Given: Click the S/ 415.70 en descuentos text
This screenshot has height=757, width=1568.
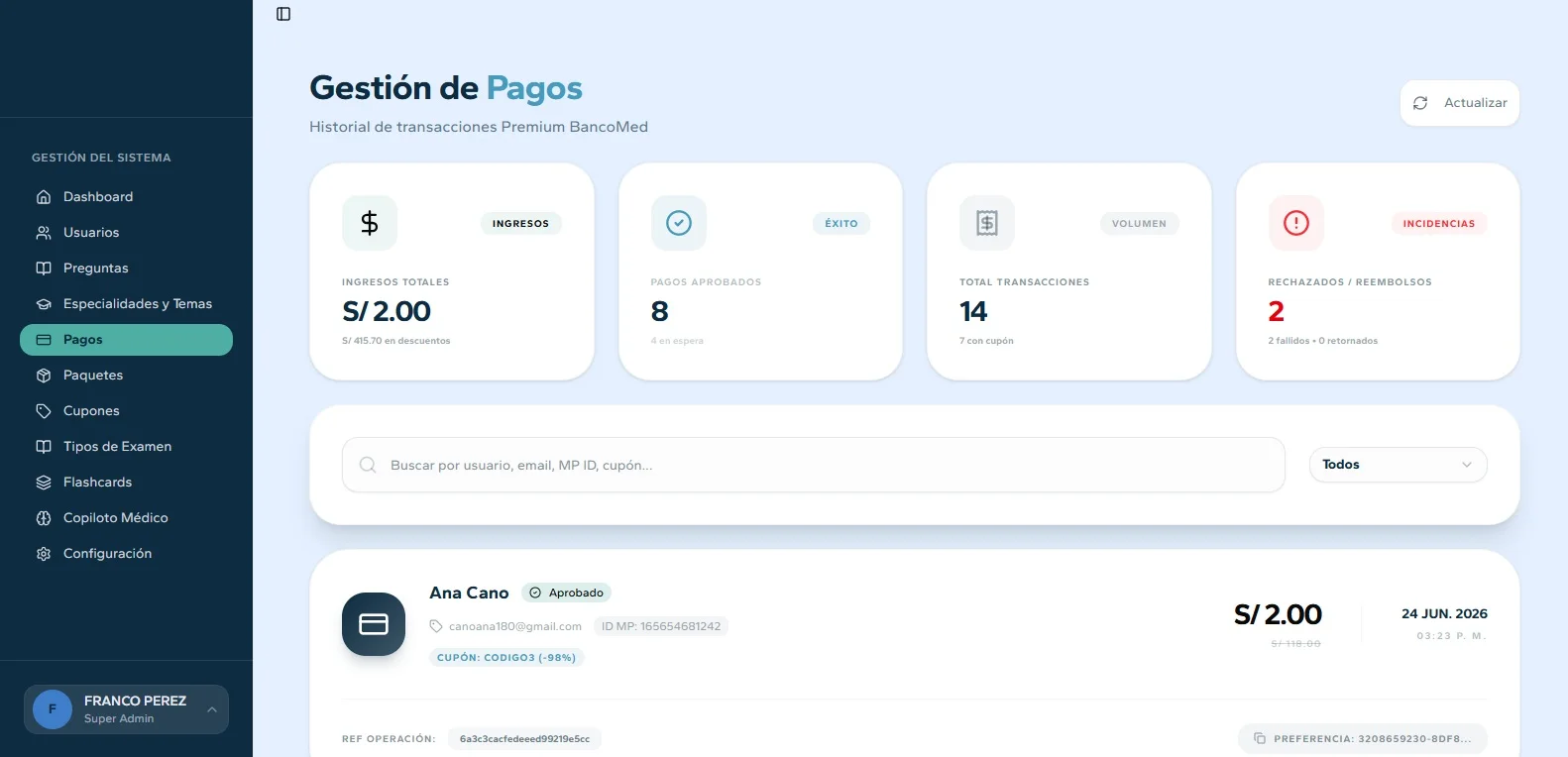Looking at the screenshot, I should coord(396,341).
